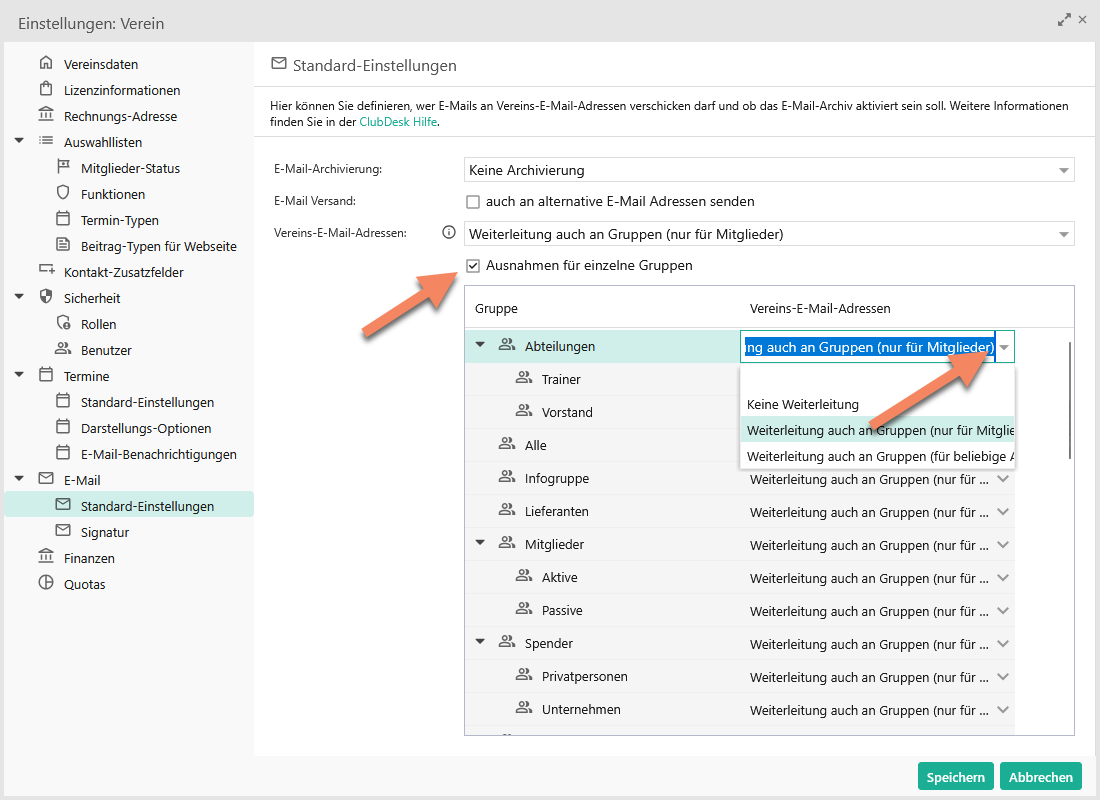Toggle the Abteilungen row dropdown arrow

click(1005, 347)
